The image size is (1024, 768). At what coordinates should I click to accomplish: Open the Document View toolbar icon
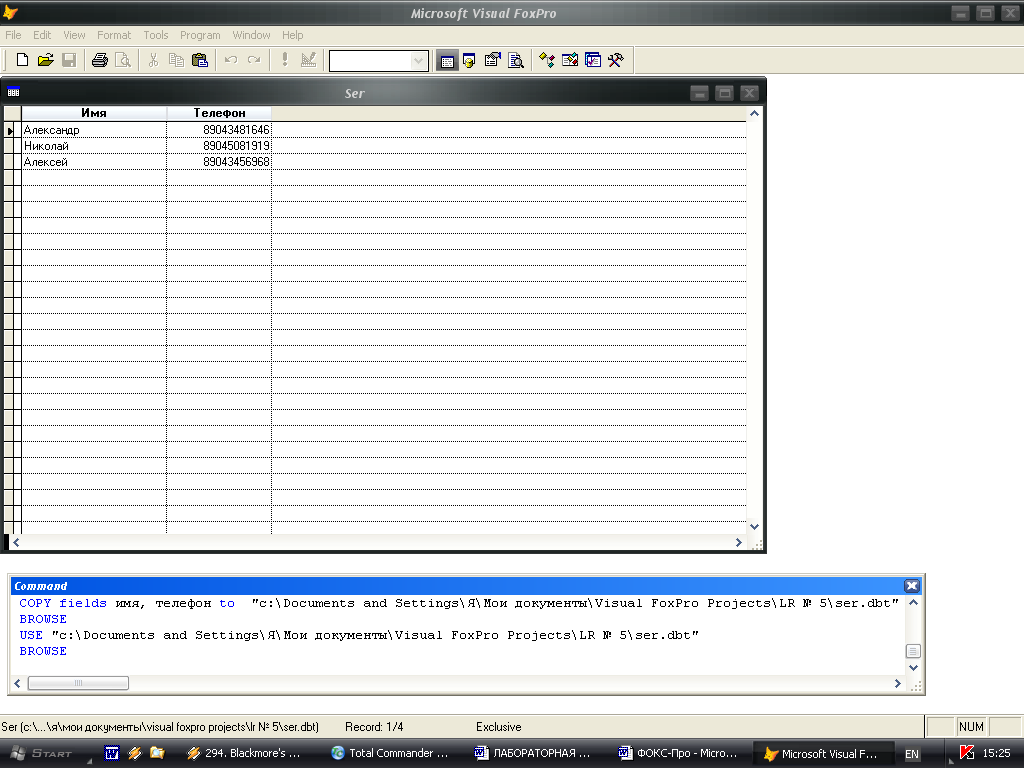pos(516,61)
